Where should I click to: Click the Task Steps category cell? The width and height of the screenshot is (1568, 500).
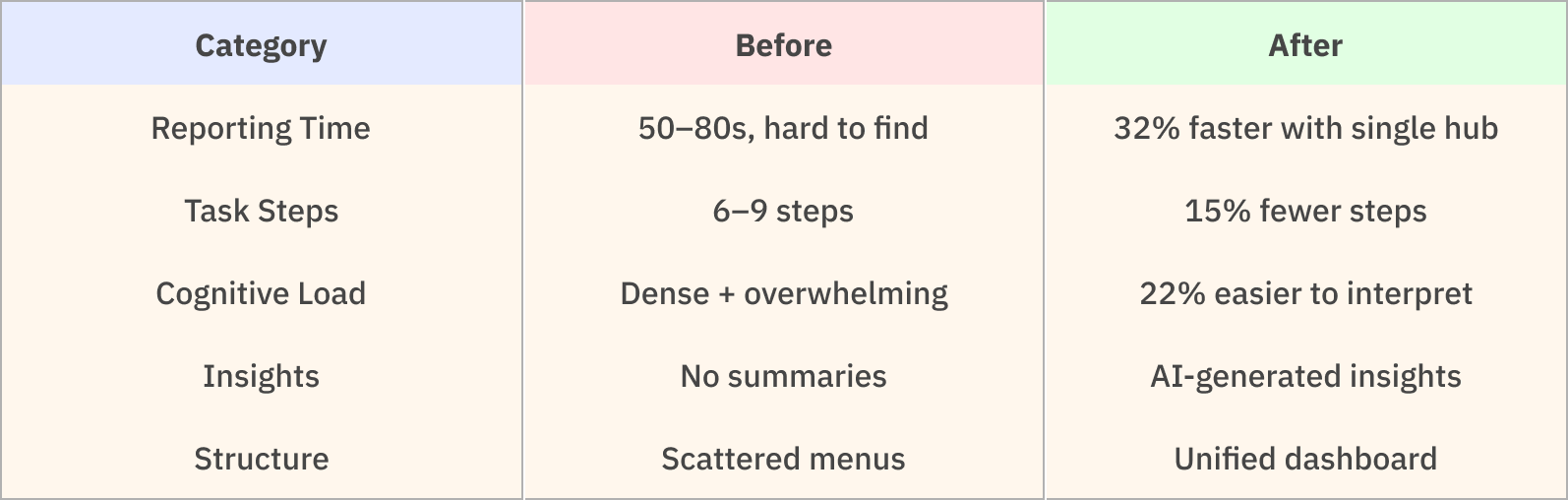pos(261,211)
